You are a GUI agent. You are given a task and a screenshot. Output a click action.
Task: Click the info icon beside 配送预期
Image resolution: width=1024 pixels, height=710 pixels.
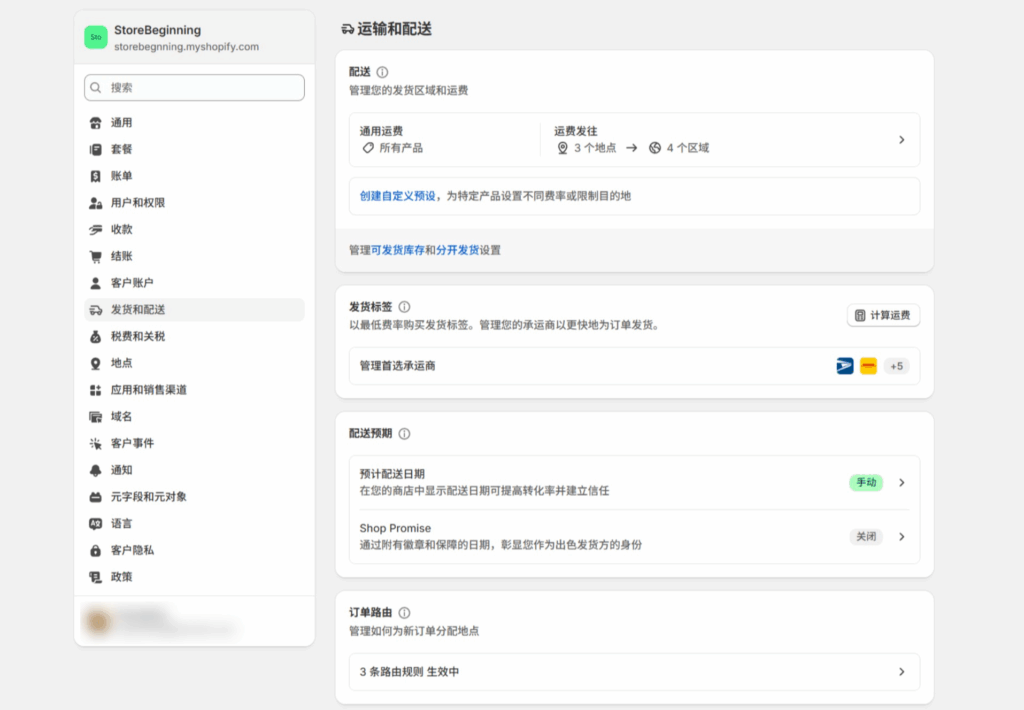(404, 434)
